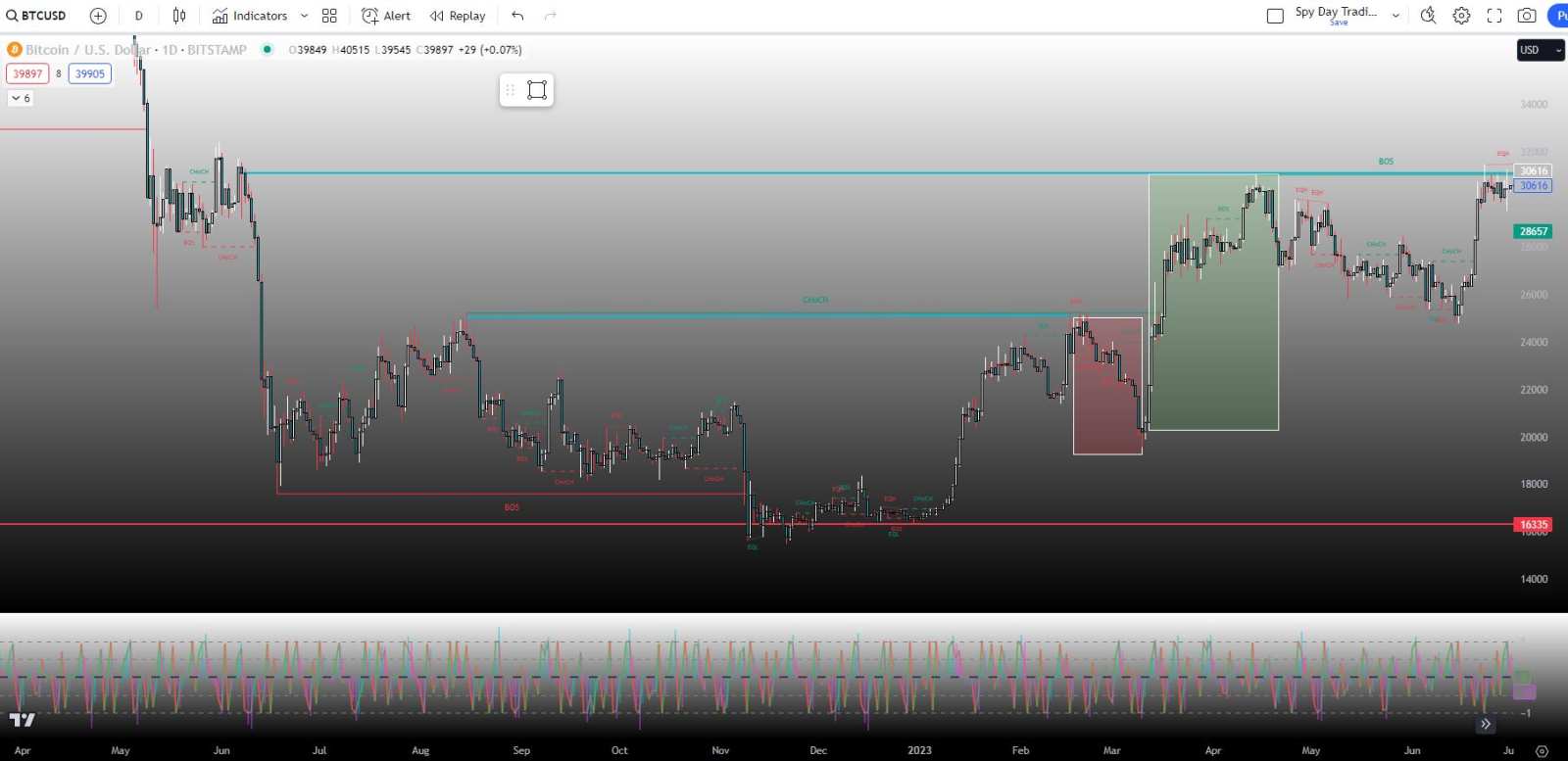The image size is (1568, 761).
Task: Click the red sell price 39897
Action: [27, 73]
